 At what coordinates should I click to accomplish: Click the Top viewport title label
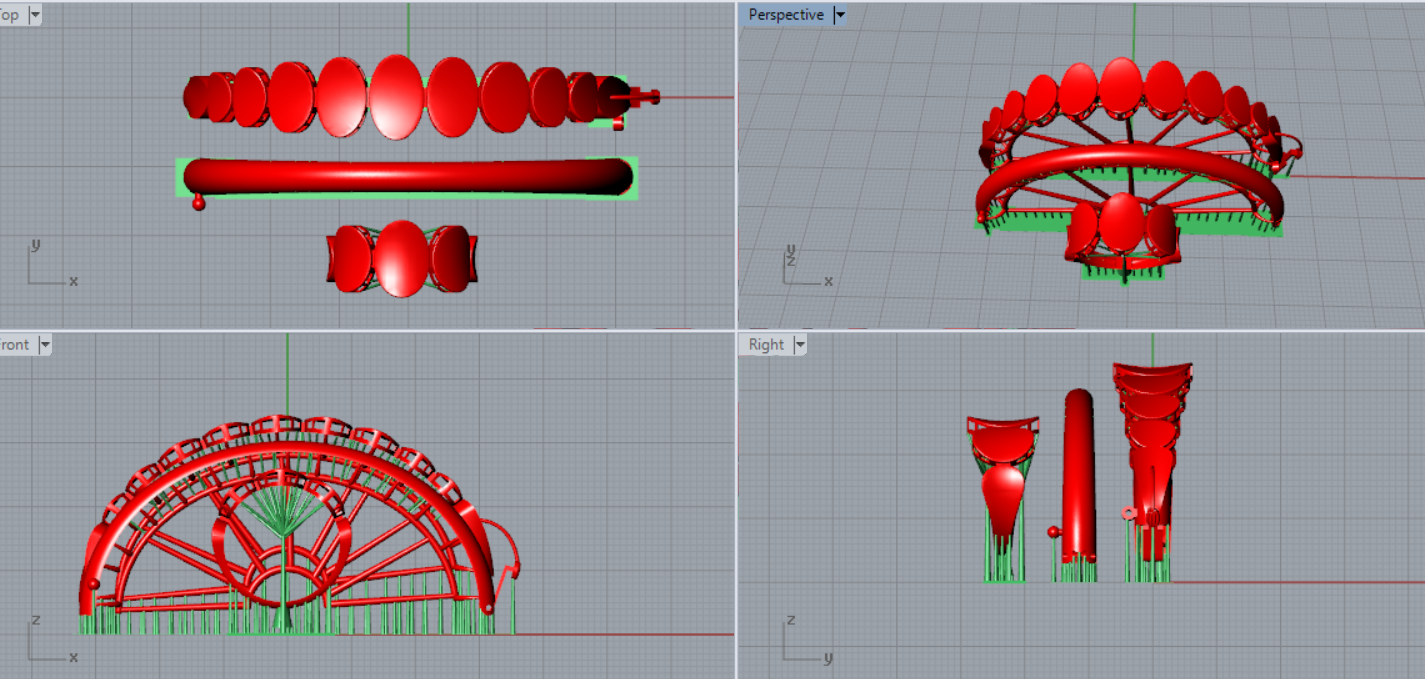(x=12, y=15)
